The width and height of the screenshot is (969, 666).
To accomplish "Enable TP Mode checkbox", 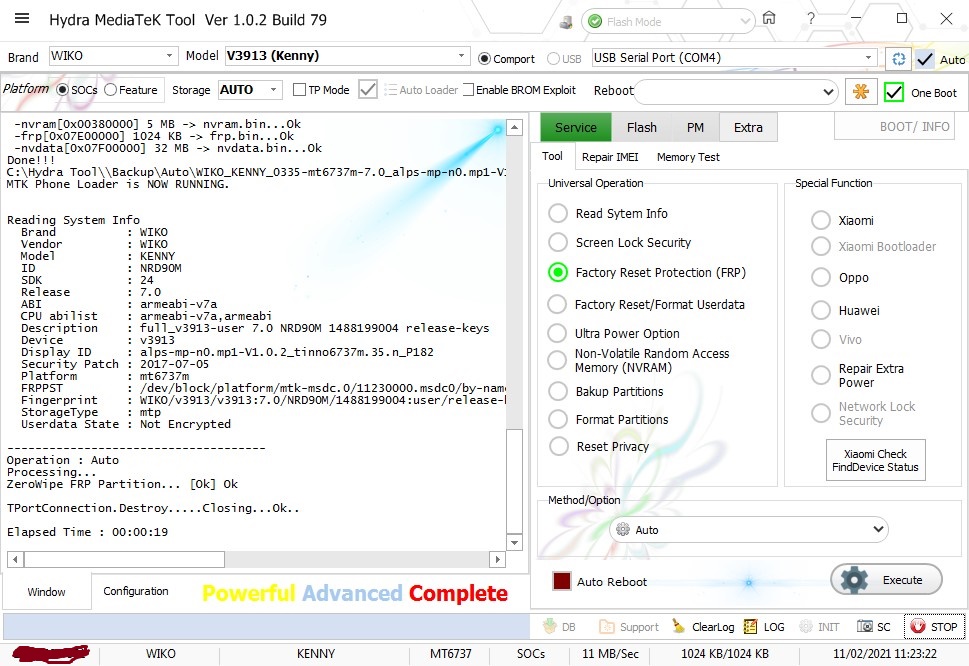I will point(299,90).
